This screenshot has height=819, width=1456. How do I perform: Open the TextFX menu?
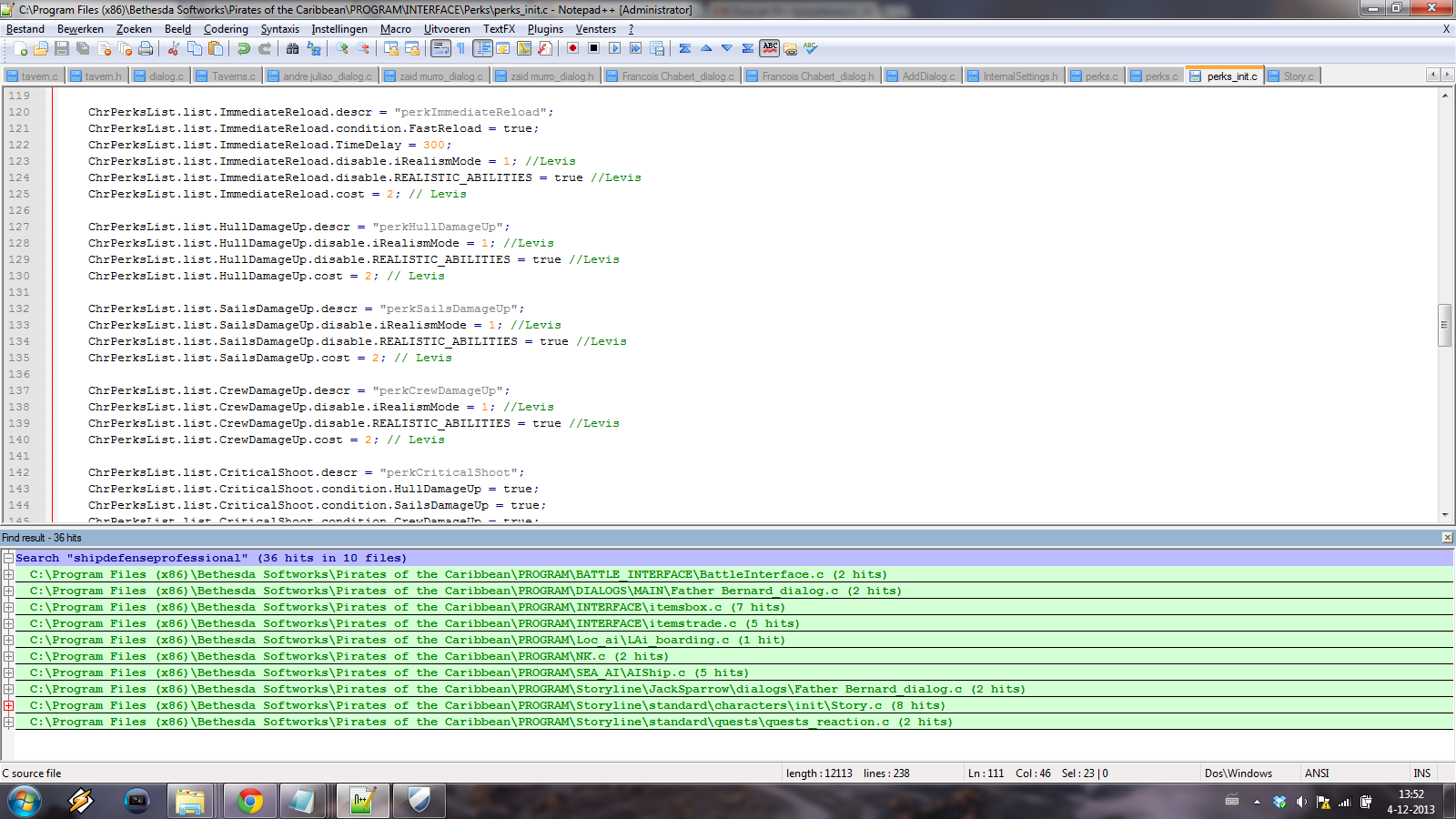coord(499,29)
